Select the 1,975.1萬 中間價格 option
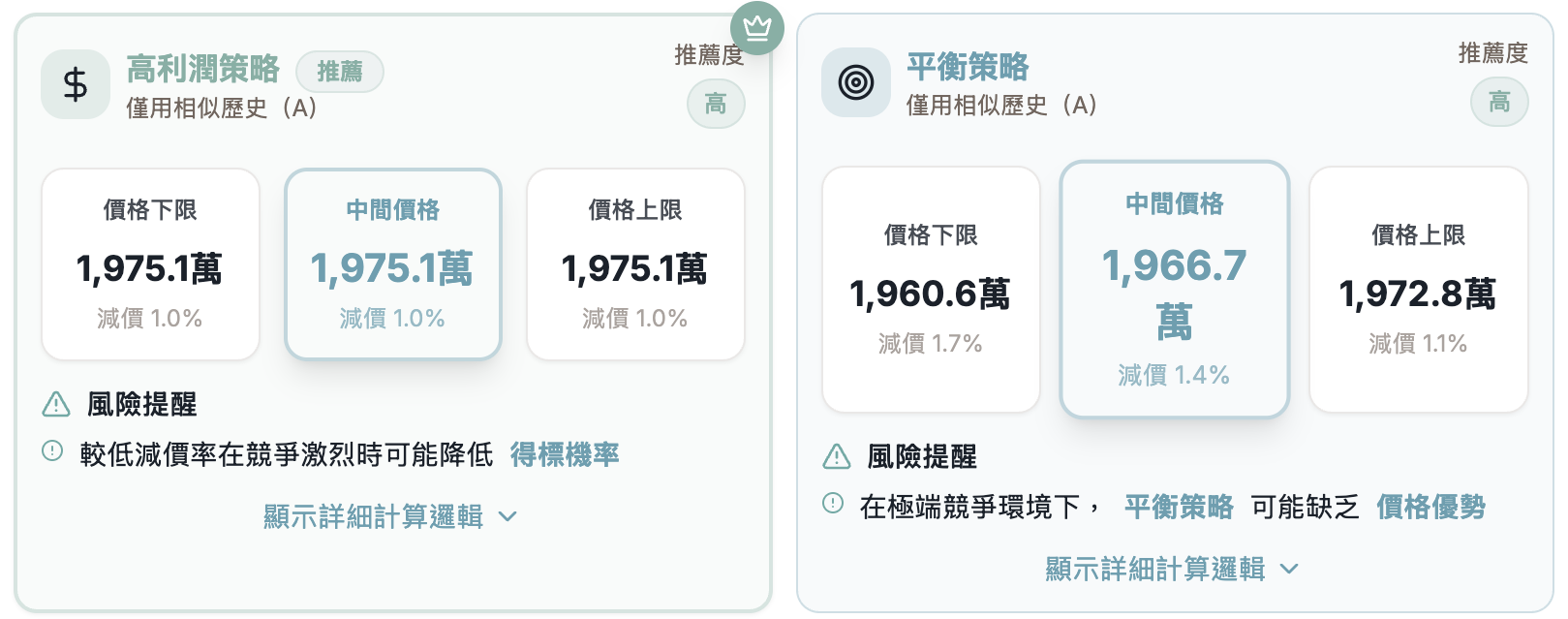Screen dimensions: 1568x619 pyautogui.click(x=392, y=263)
